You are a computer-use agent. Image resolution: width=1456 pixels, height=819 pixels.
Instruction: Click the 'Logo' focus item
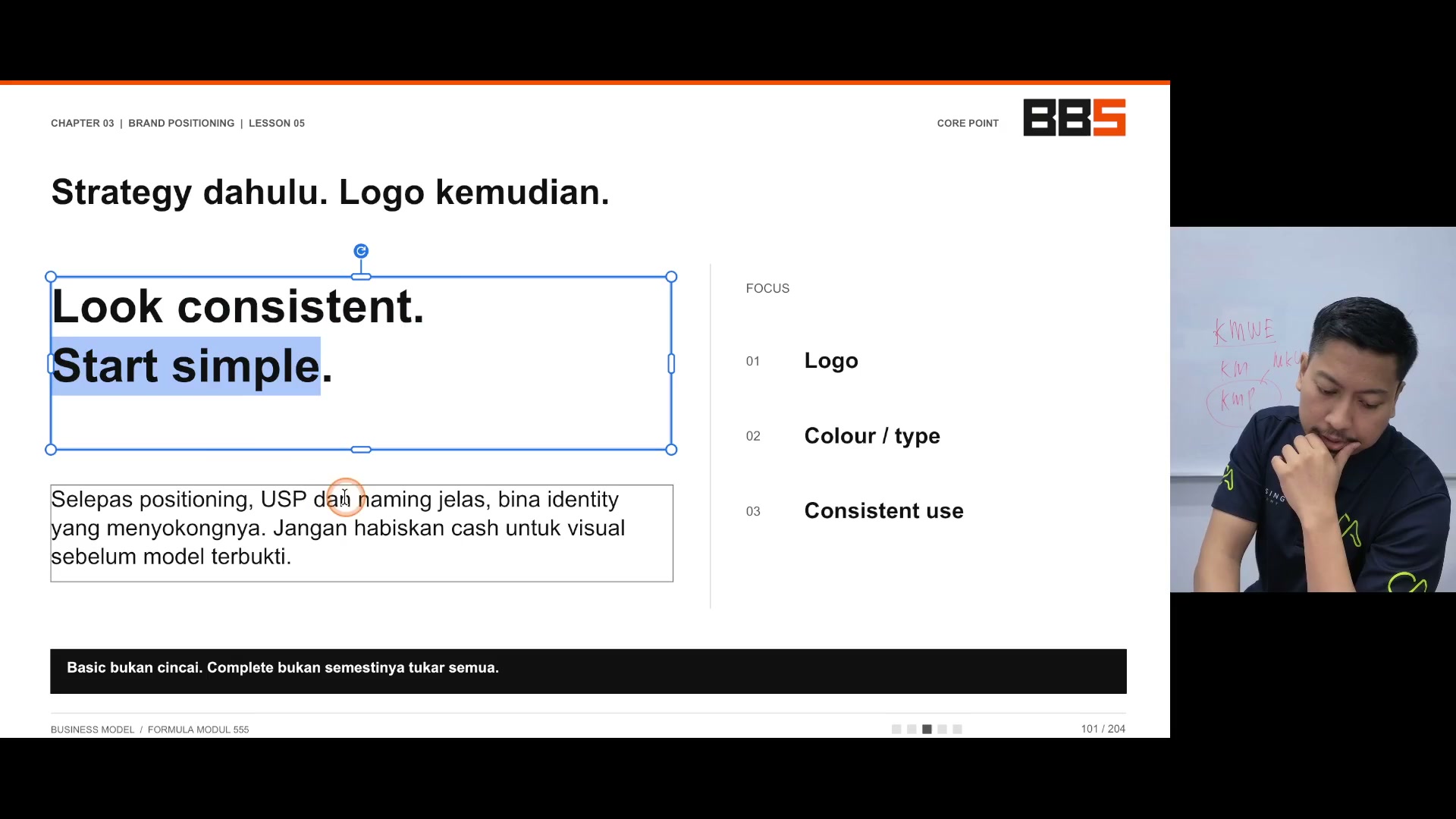click(x=831, y=361)
